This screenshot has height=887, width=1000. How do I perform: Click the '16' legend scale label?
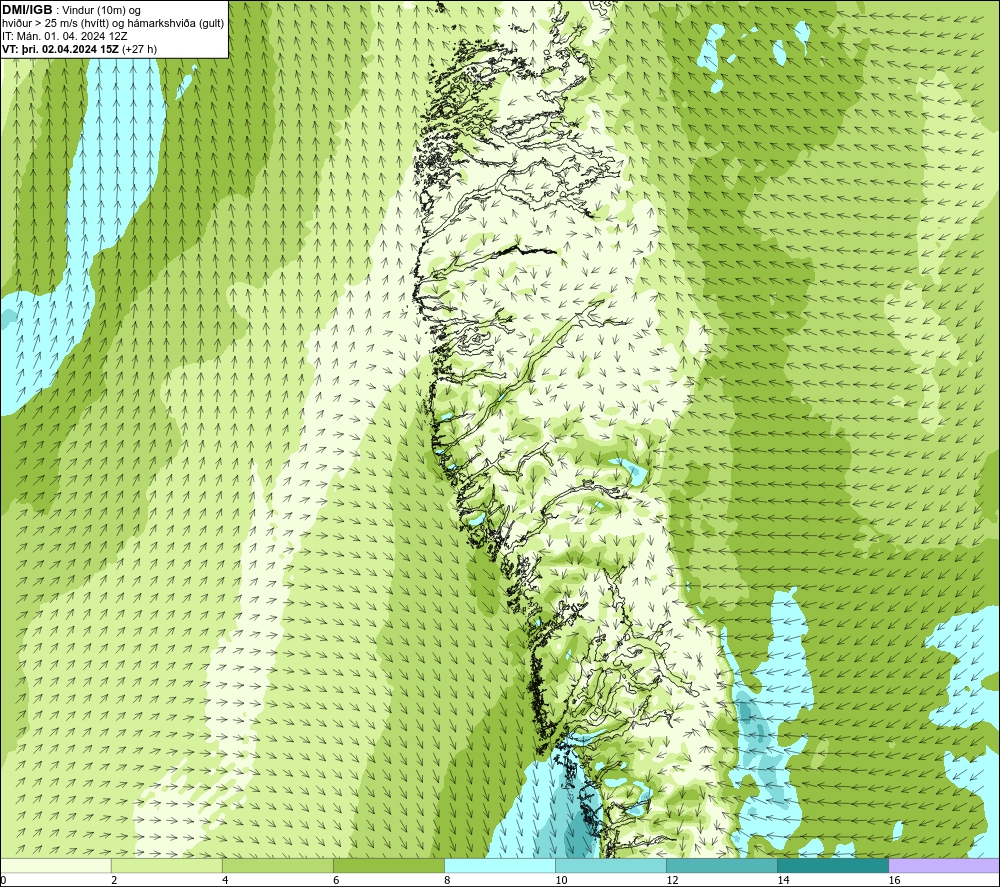[894, 881]
